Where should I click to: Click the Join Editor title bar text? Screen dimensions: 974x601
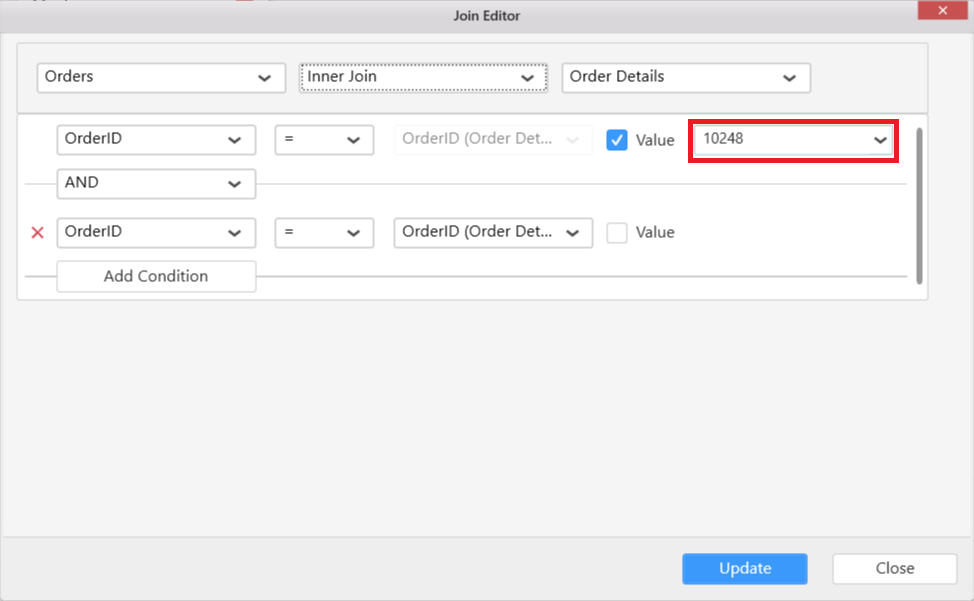coord(487,15)
